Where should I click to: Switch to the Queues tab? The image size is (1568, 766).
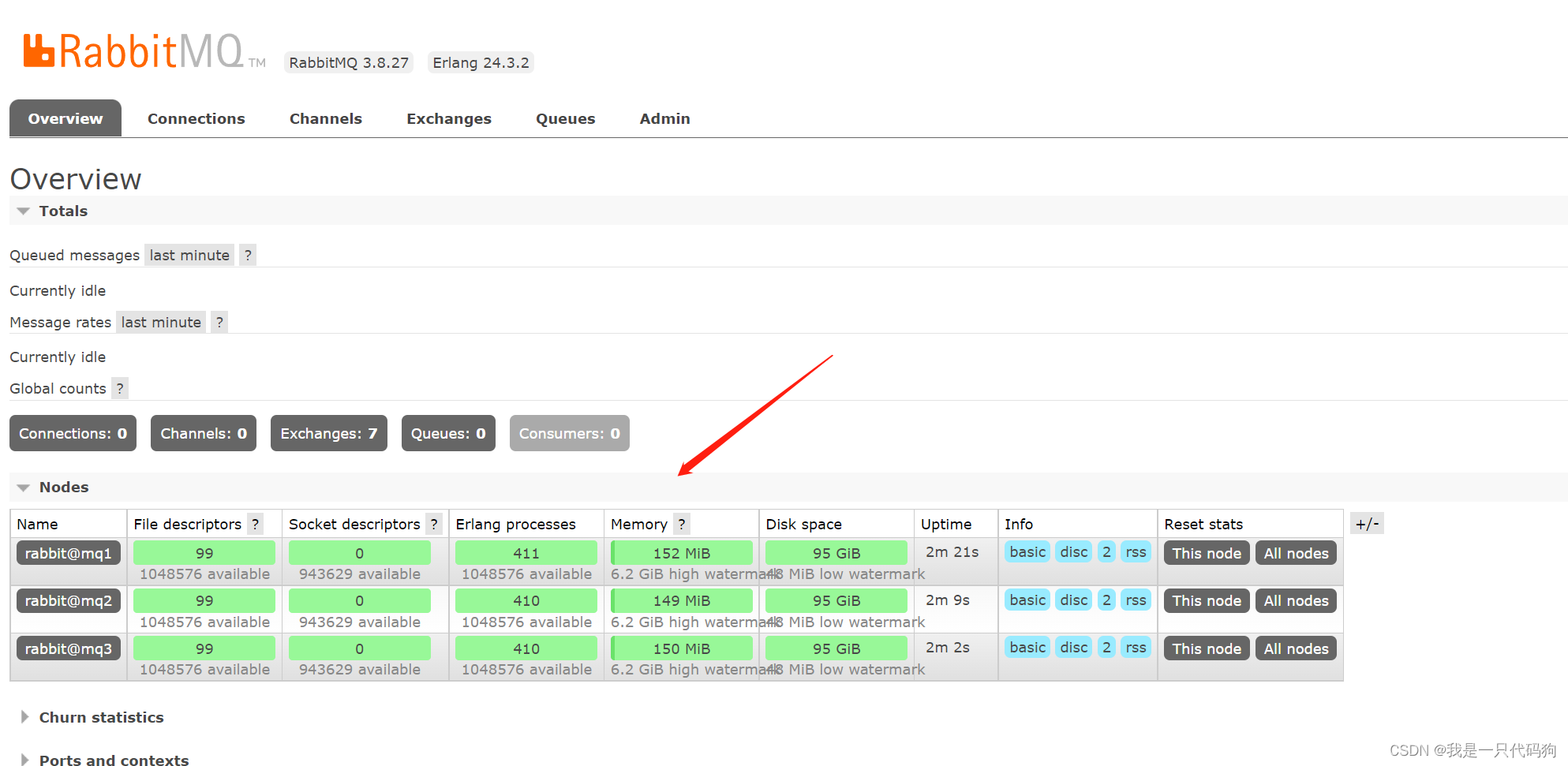tap(565, 118)
